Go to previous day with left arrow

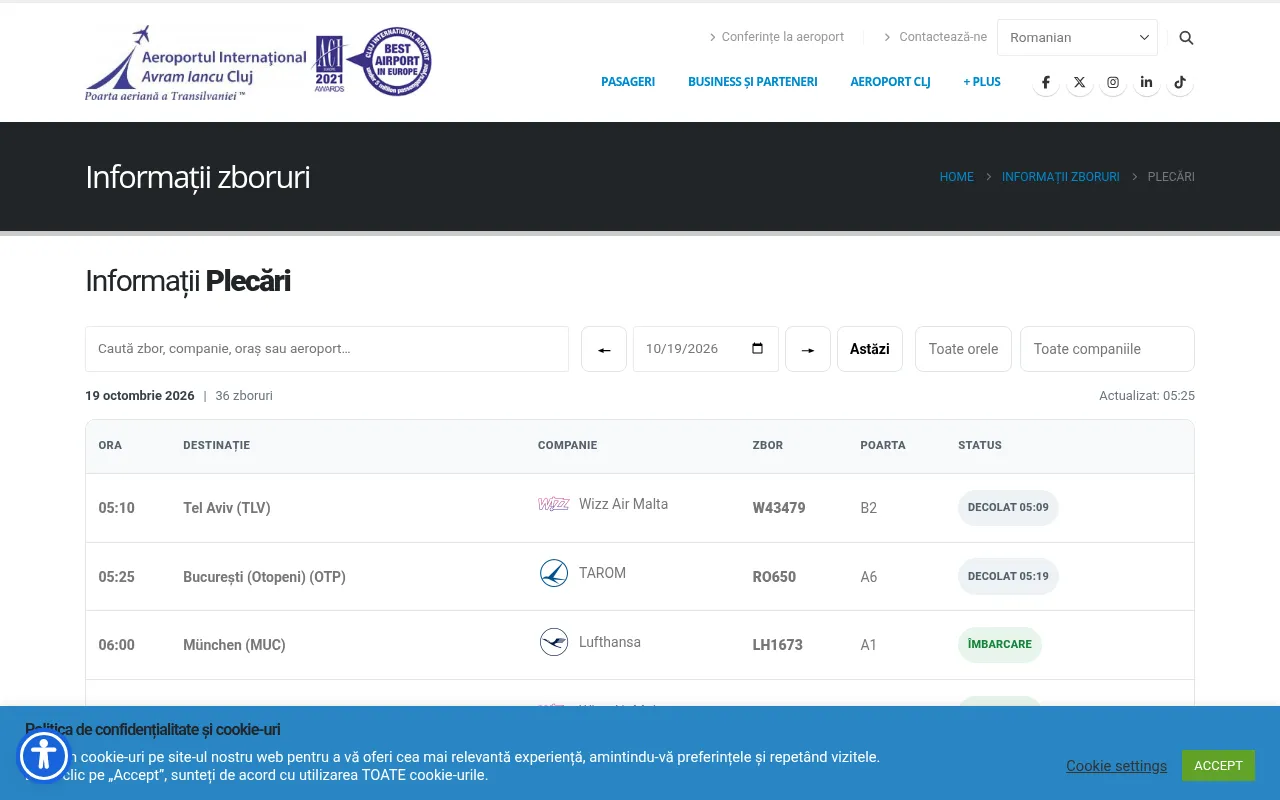604,349
